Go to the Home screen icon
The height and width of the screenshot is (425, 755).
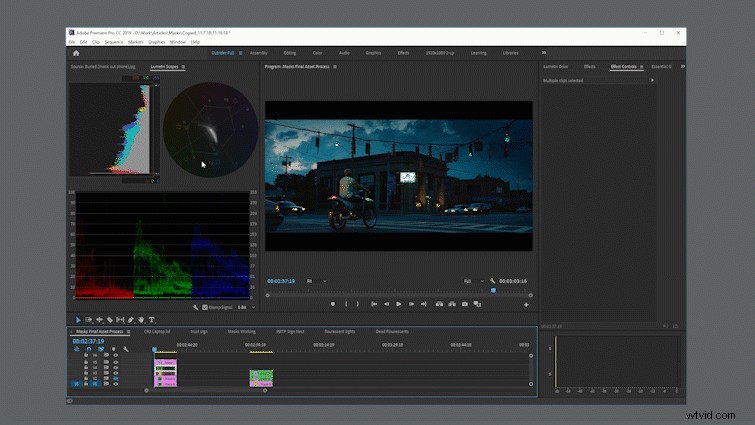click(x=76, y=53)
